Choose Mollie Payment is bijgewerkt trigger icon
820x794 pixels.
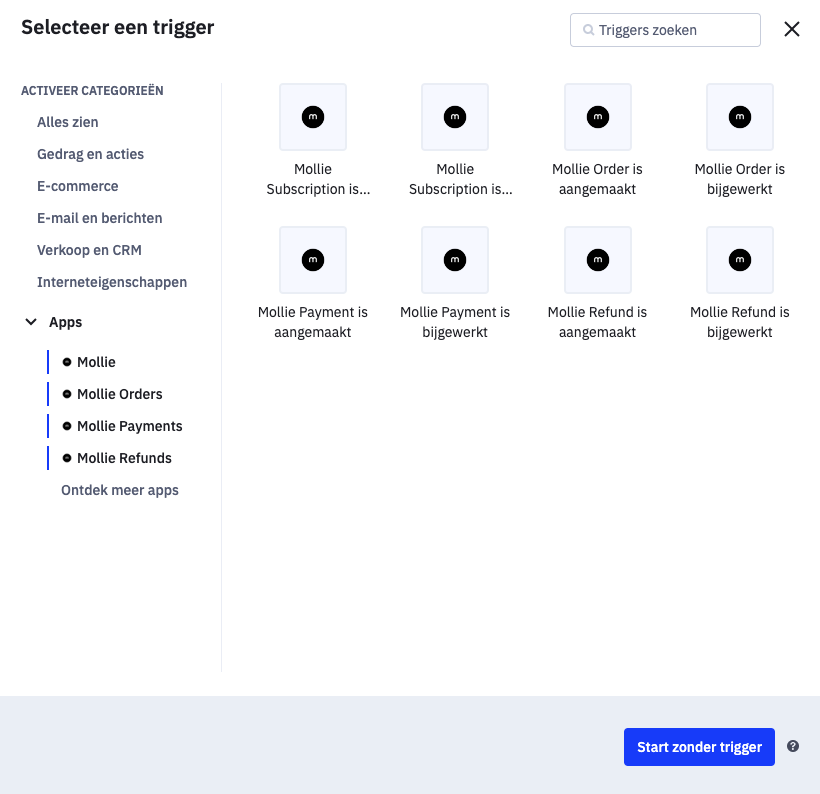click(455, 260)
